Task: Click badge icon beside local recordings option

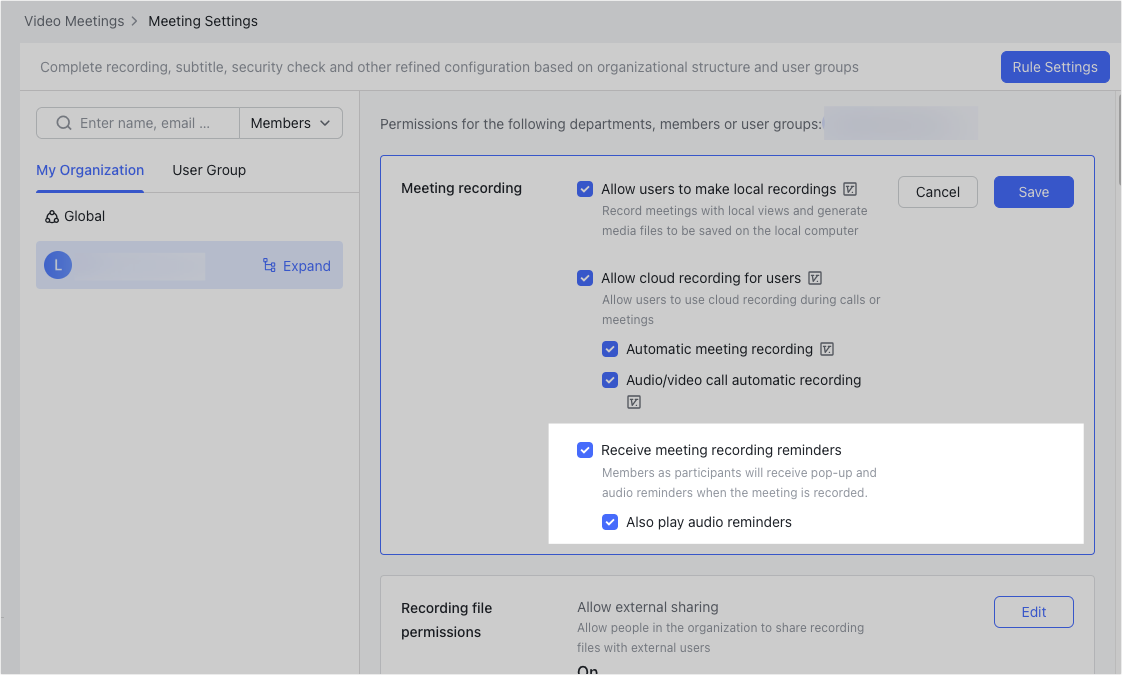Action: 850,189
